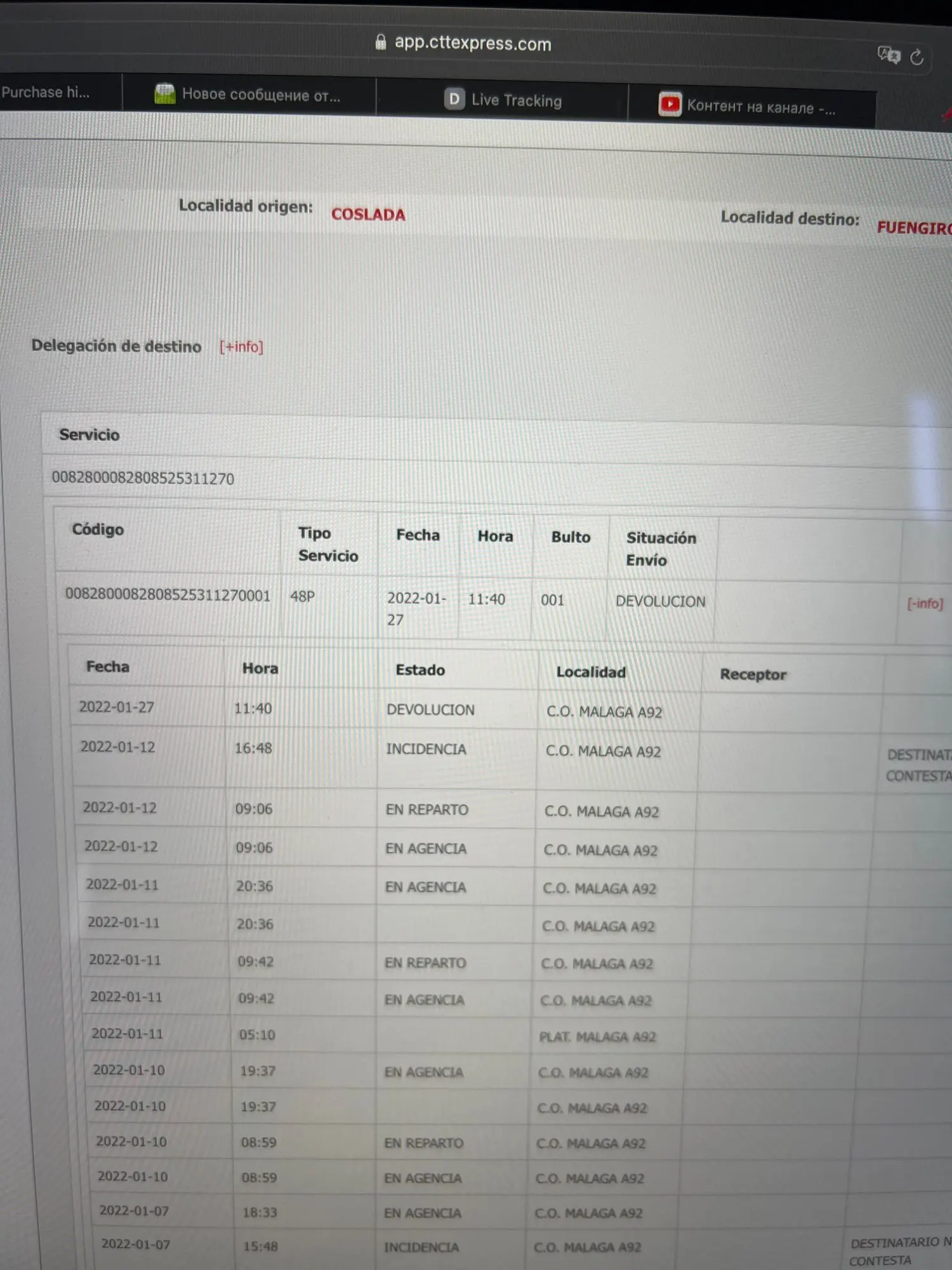
Task: Switch to the Новое сообщение от... tab
Action: [249, 95]
